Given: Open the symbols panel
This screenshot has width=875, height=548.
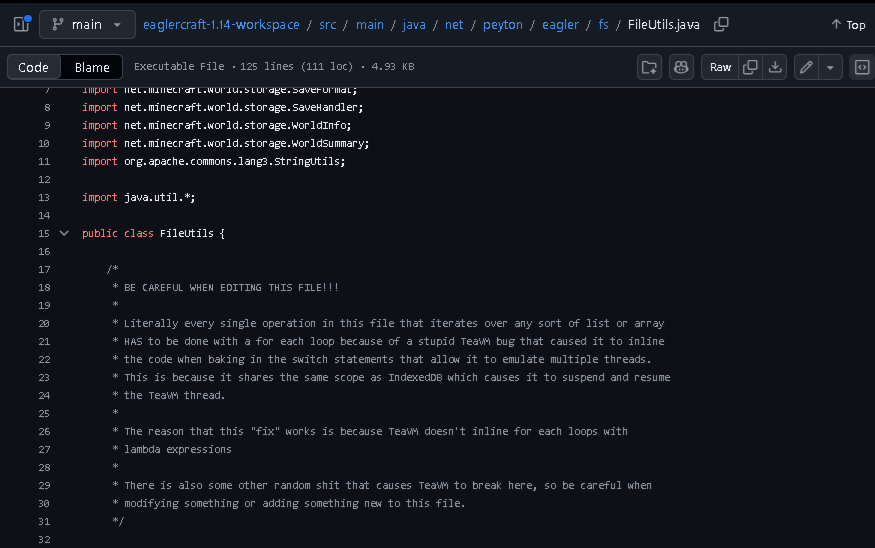Looking at the screenshot, I should point(862,68).
